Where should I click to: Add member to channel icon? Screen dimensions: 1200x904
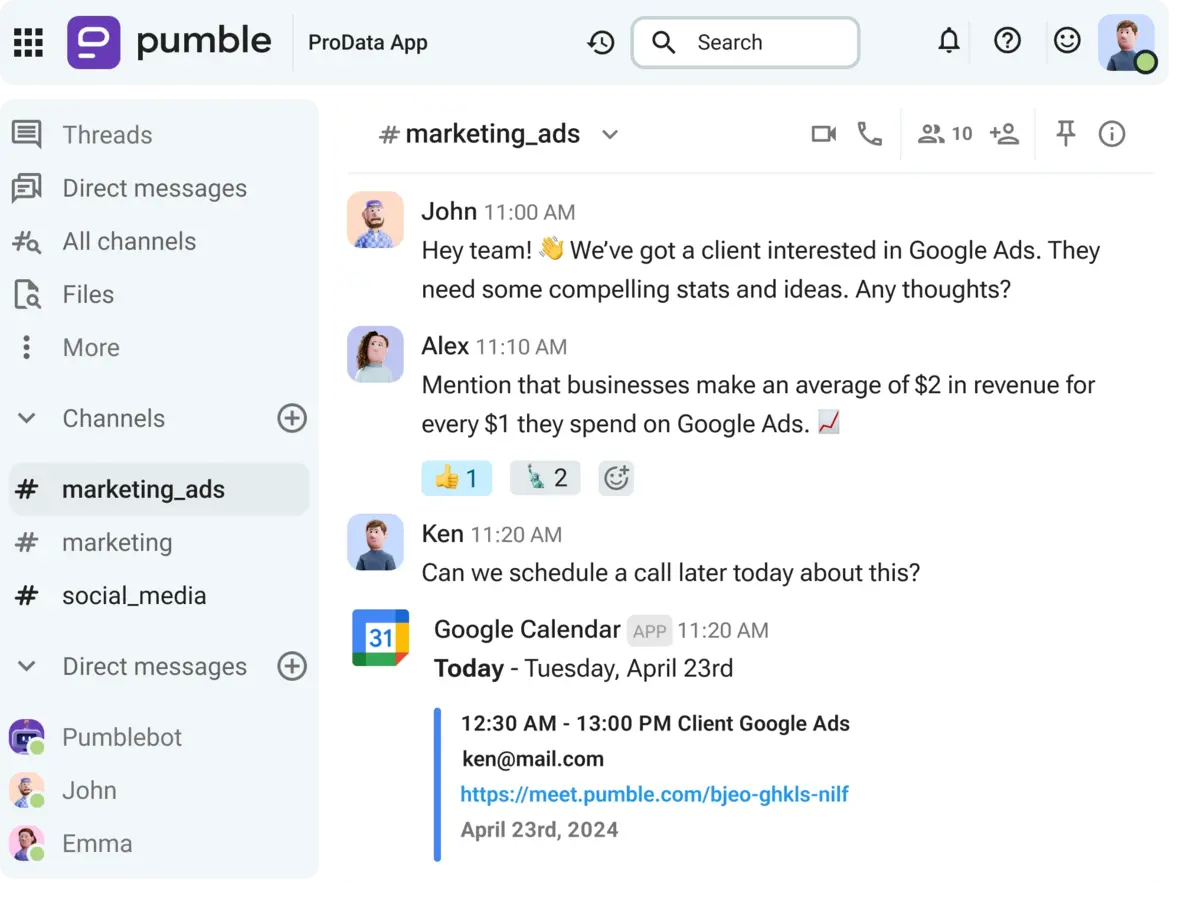(x=1004, y=134)
